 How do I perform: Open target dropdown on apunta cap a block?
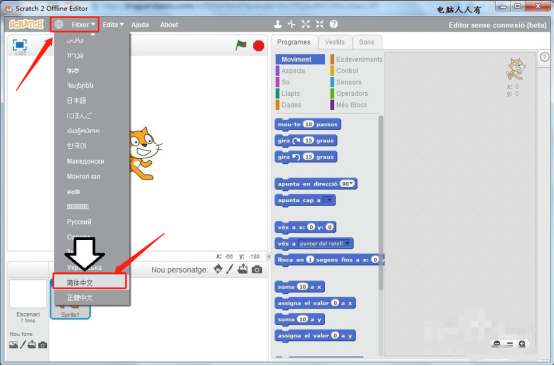click(329, 200)
